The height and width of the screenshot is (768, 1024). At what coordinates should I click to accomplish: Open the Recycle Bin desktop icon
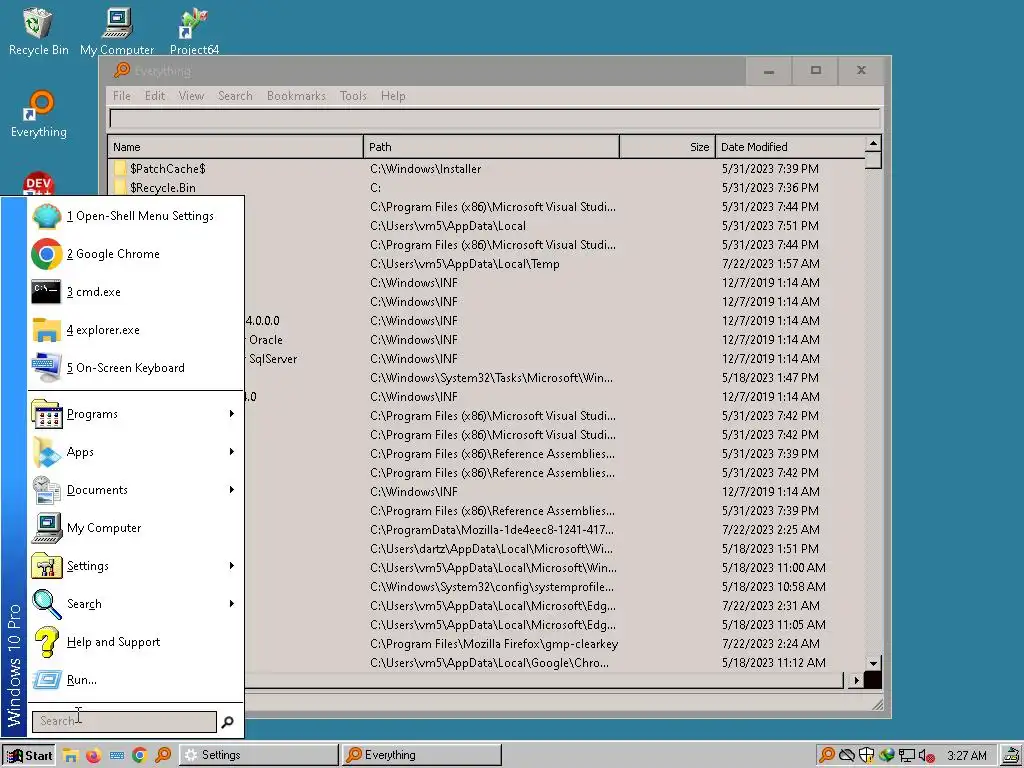[39, 31]
